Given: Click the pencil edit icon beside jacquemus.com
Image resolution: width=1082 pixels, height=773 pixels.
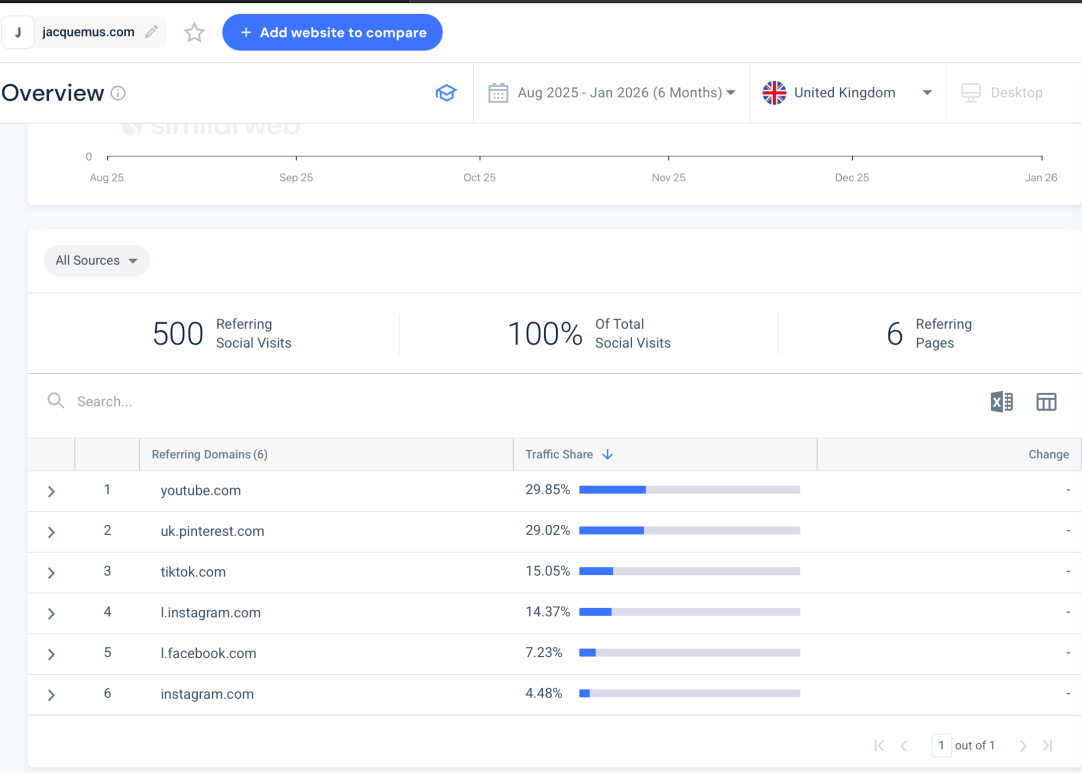Looking at the screenshot, I should pyautogui.click(x=152, y=32).
